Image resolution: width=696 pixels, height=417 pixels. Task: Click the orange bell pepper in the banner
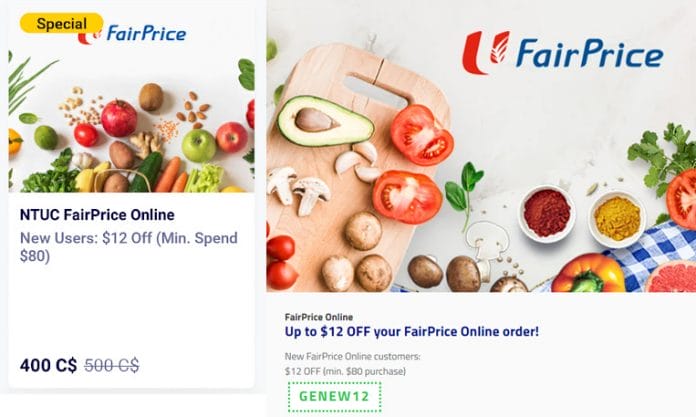[x=588, y=274]
